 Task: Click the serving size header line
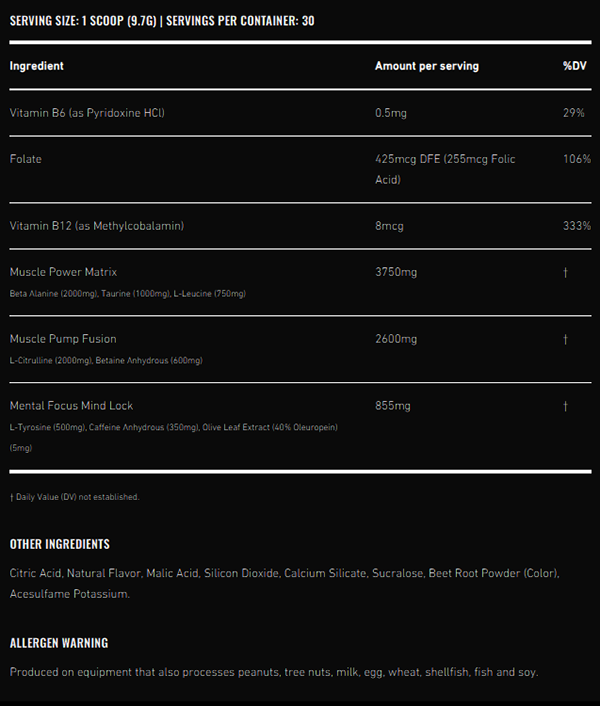point(162,21)
